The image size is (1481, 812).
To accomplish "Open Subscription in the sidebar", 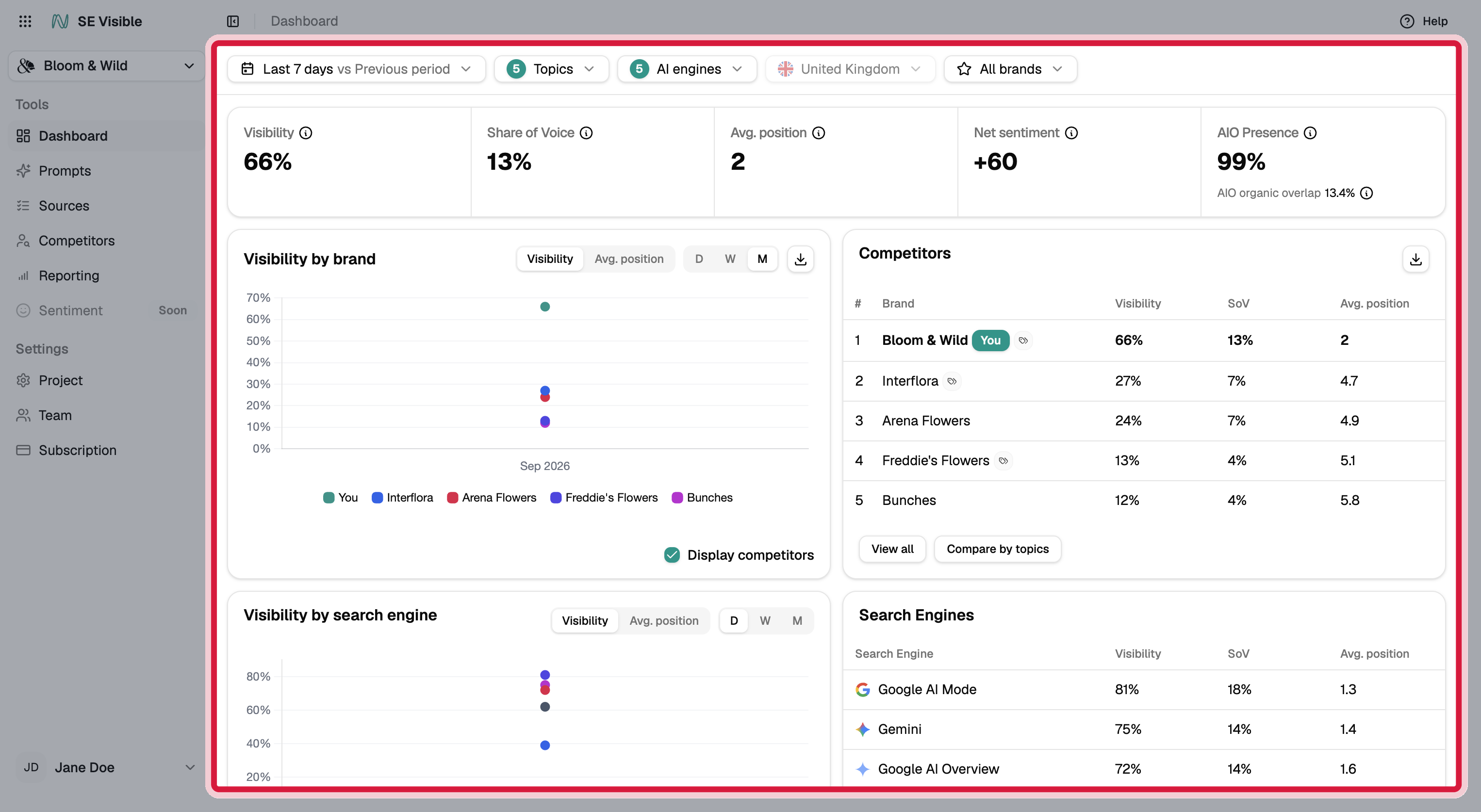I will click(x=106, y=451).
